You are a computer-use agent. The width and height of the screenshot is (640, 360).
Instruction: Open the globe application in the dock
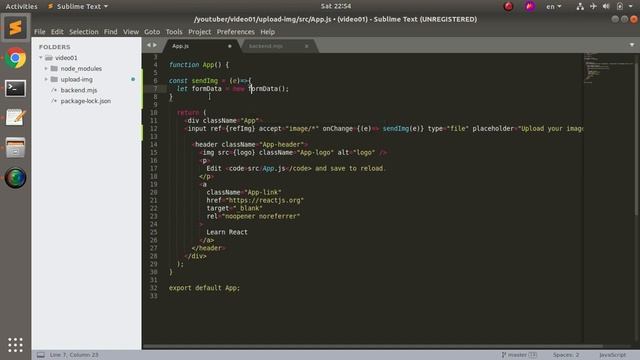16,178
